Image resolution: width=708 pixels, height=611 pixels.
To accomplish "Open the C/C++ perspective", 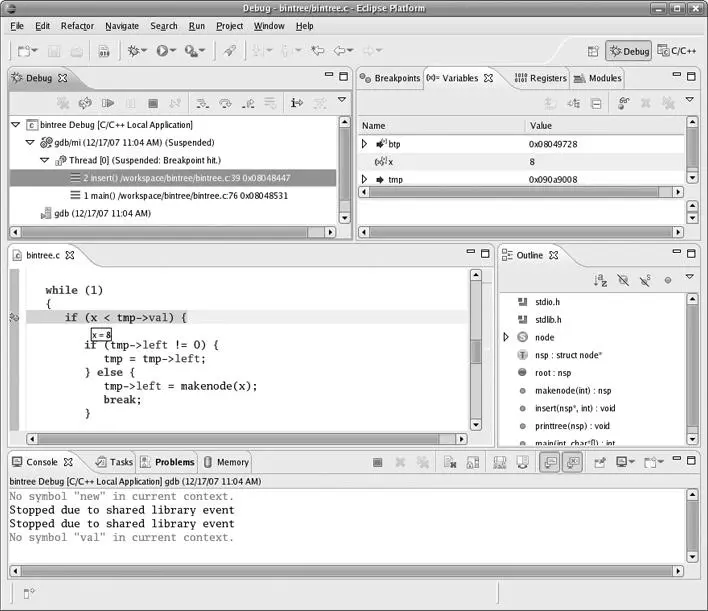I will point(682,51).
